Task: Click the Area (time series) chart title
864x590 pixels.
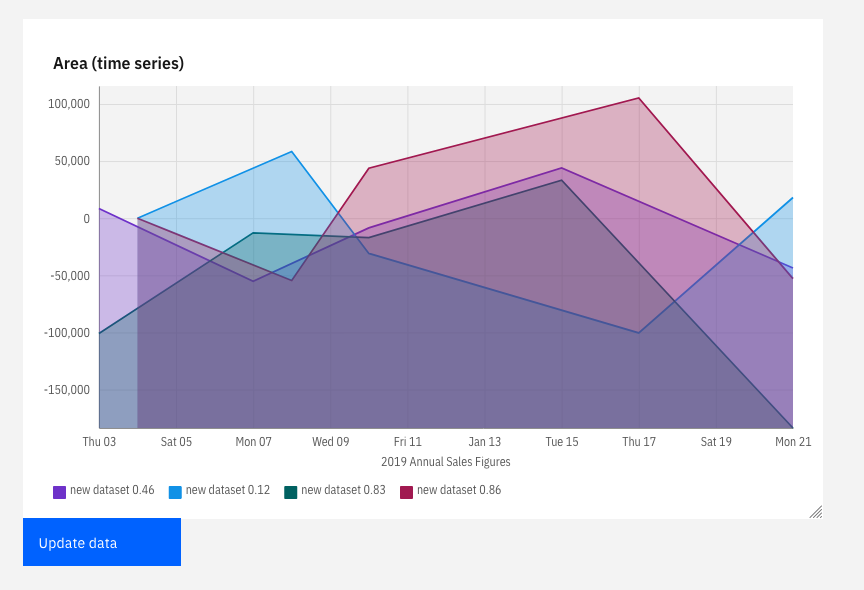Action: click(118, 63)
